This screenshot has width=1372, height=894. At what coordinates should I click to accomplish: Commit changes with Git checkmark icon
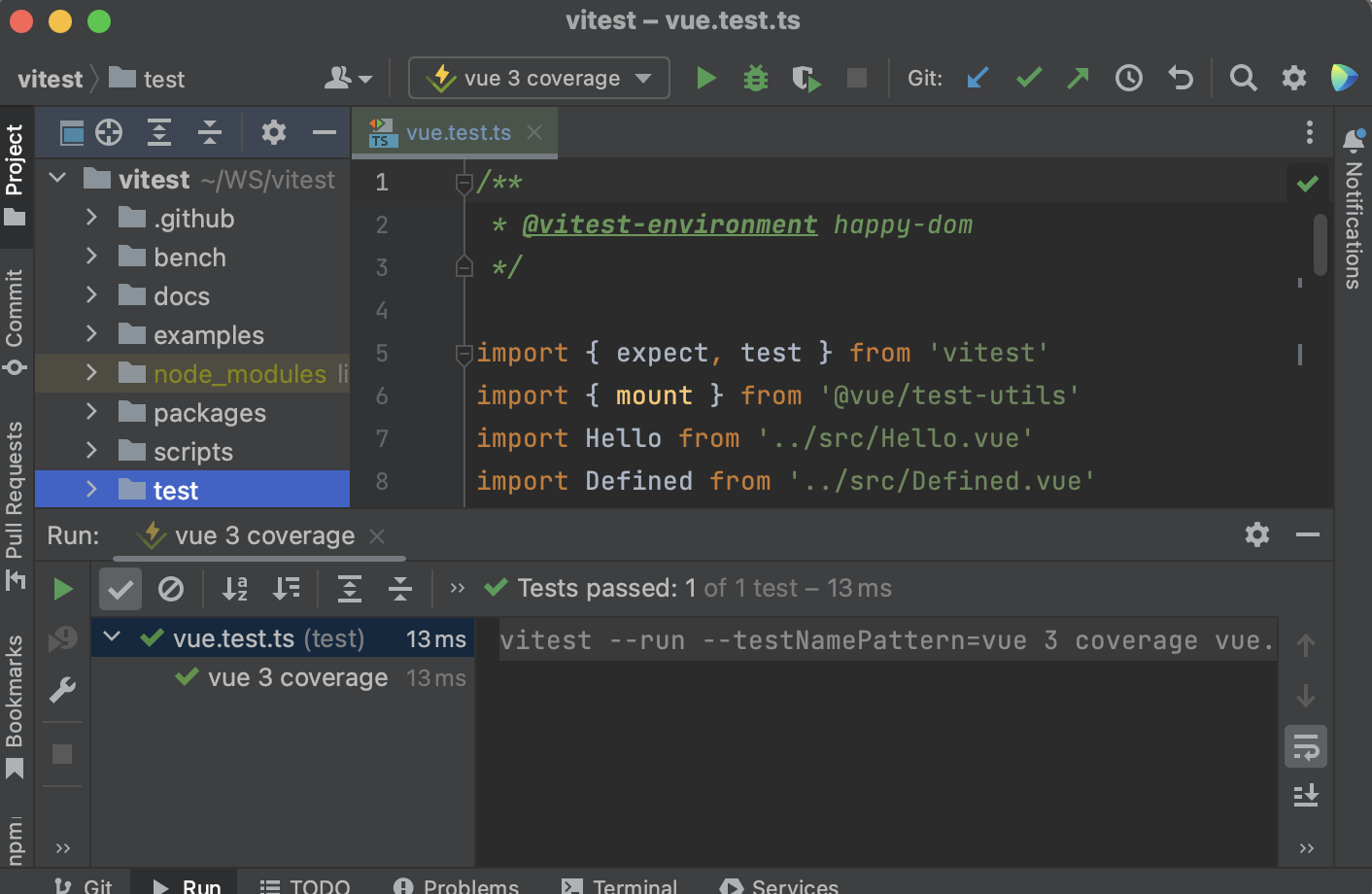pos(1029,78)
